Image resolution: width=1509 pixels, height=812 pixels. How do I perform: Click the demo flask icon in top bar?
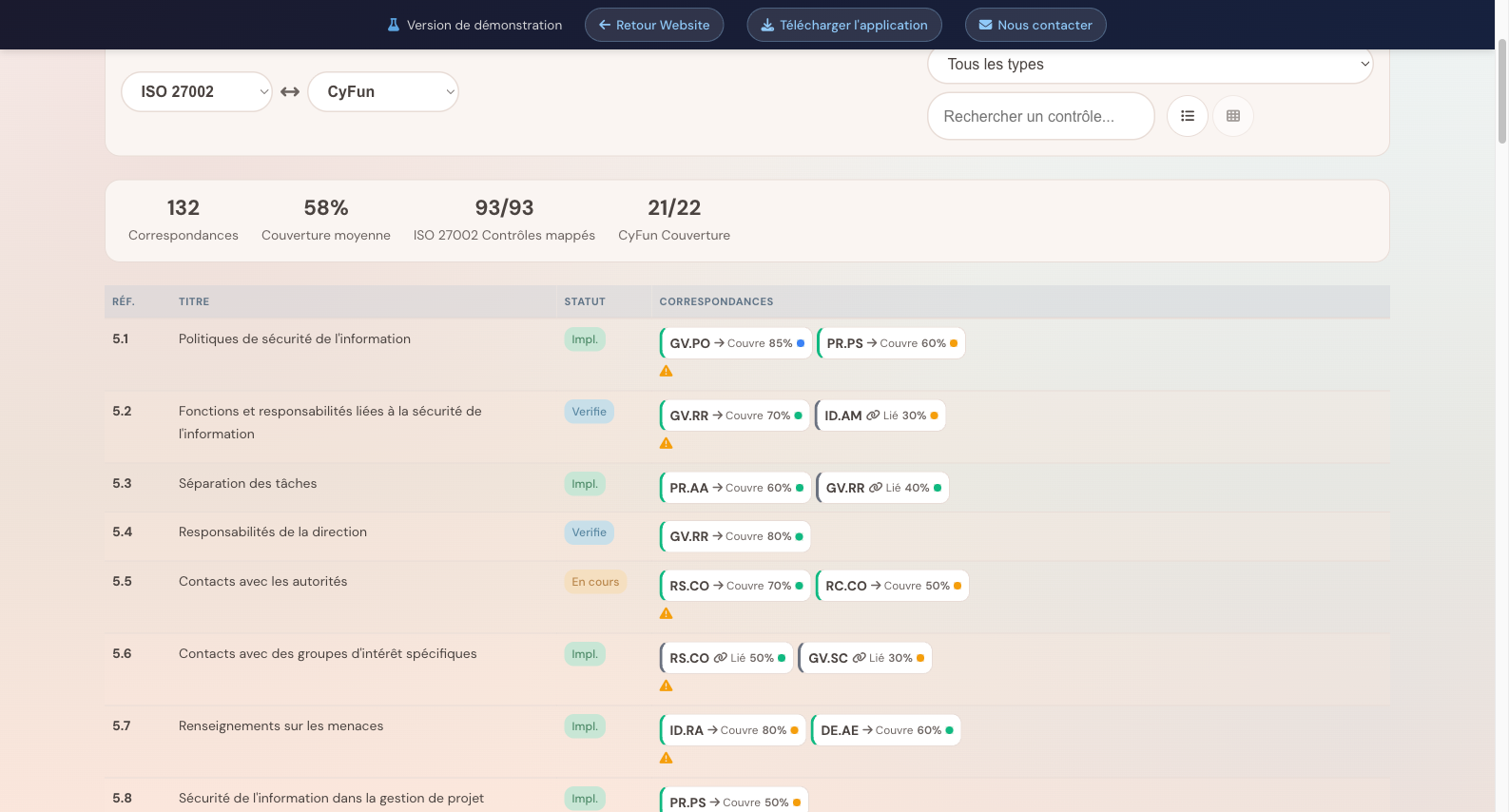(x=394, y=25)
